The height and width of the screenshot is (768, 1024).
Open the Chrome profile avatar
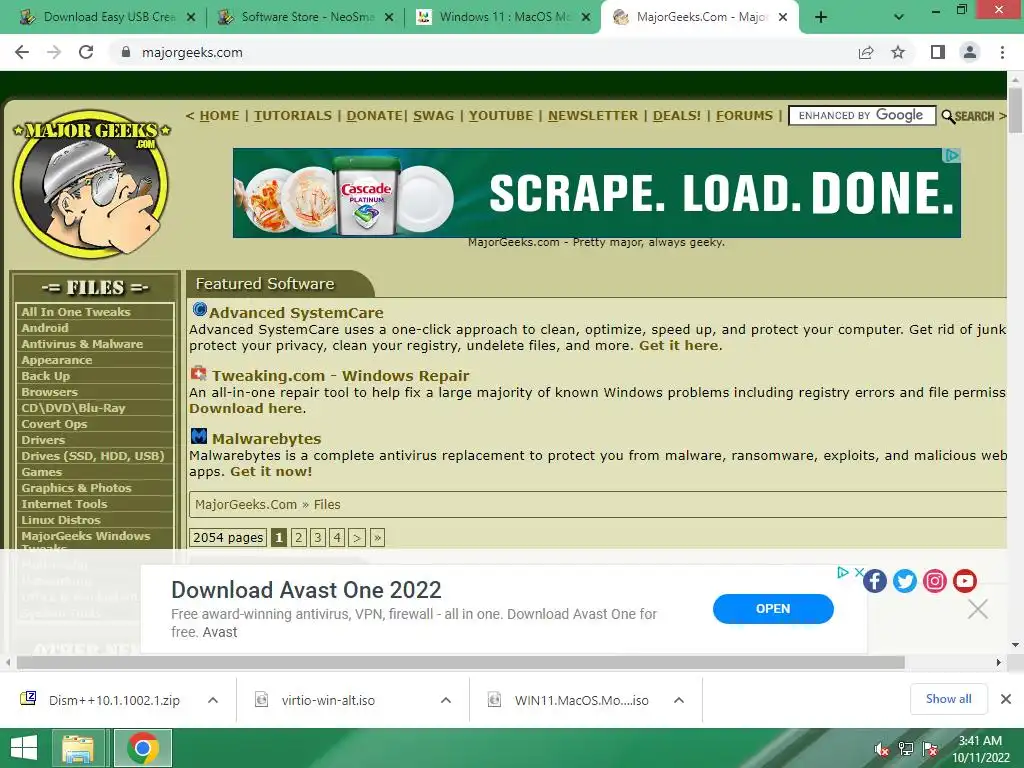coord(970,52)
